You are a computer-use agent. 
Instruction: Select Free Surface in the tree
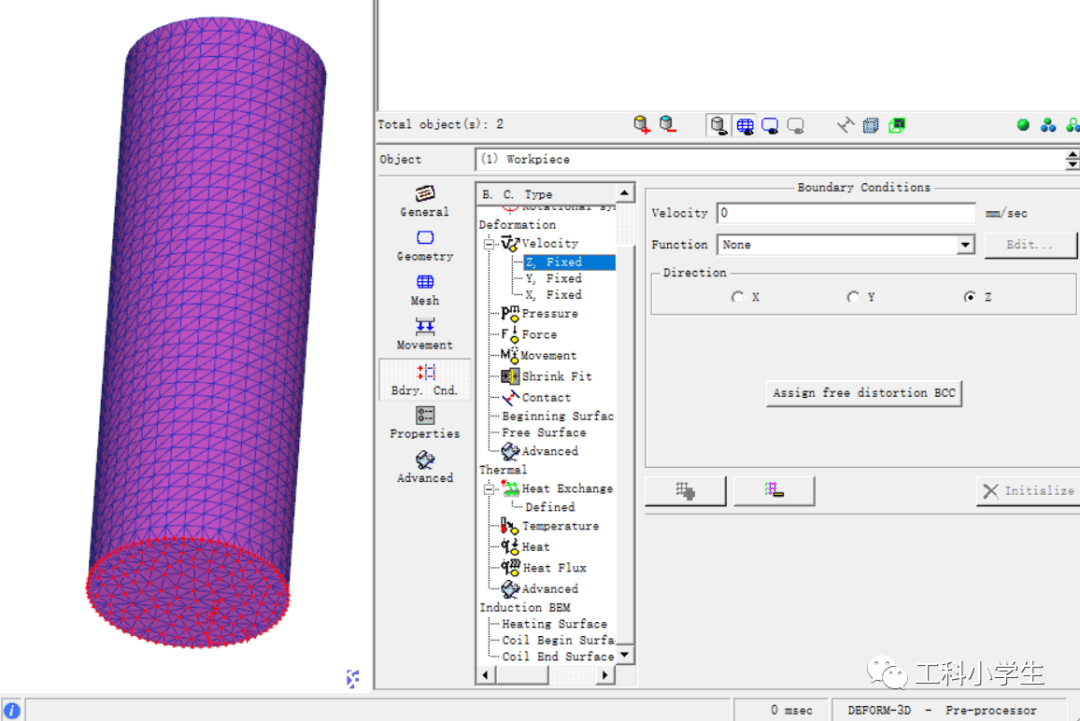(543, 432)
